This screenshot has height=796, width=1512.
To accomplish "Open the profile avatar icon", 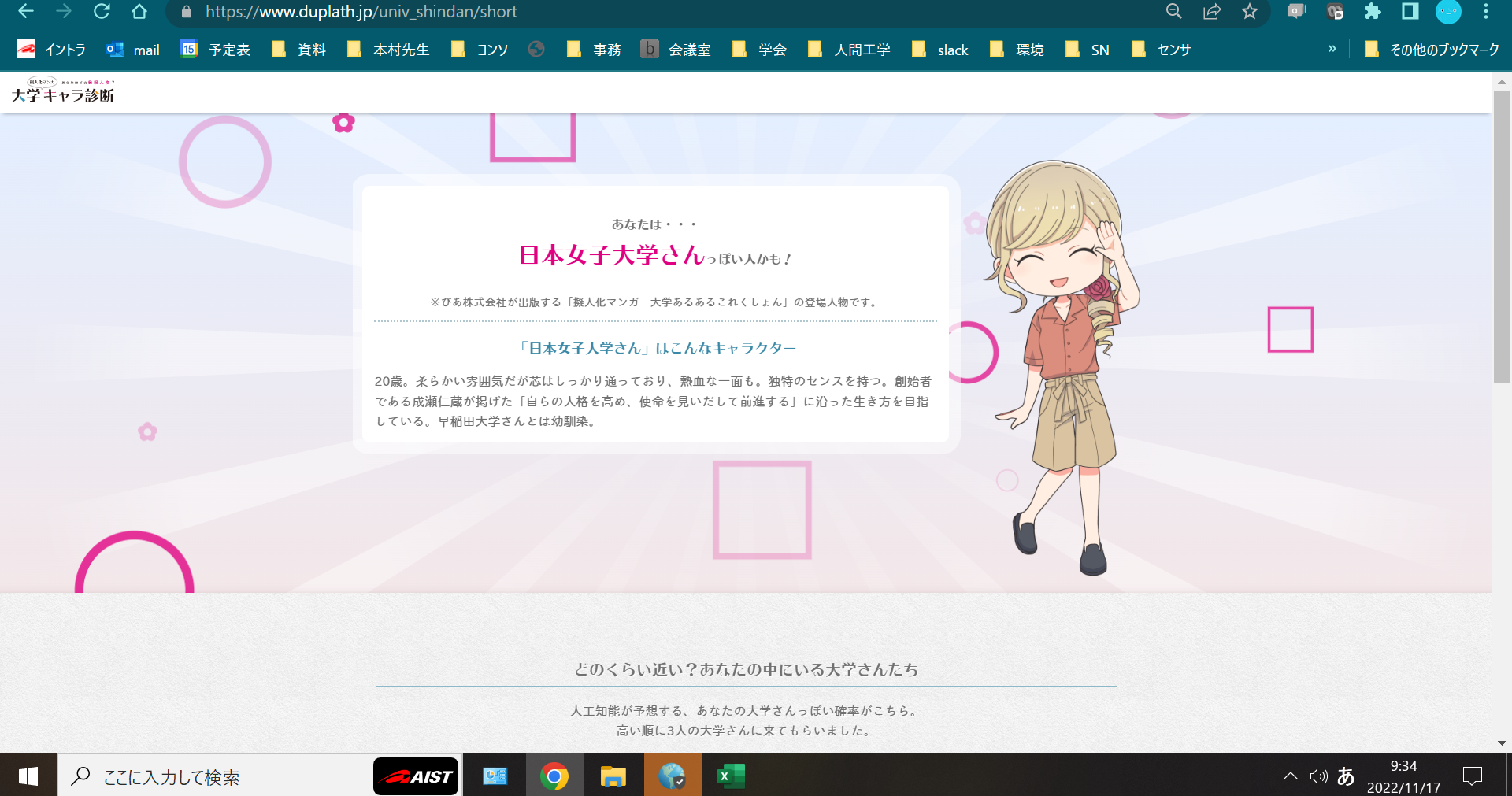I will click(1448, 11).
